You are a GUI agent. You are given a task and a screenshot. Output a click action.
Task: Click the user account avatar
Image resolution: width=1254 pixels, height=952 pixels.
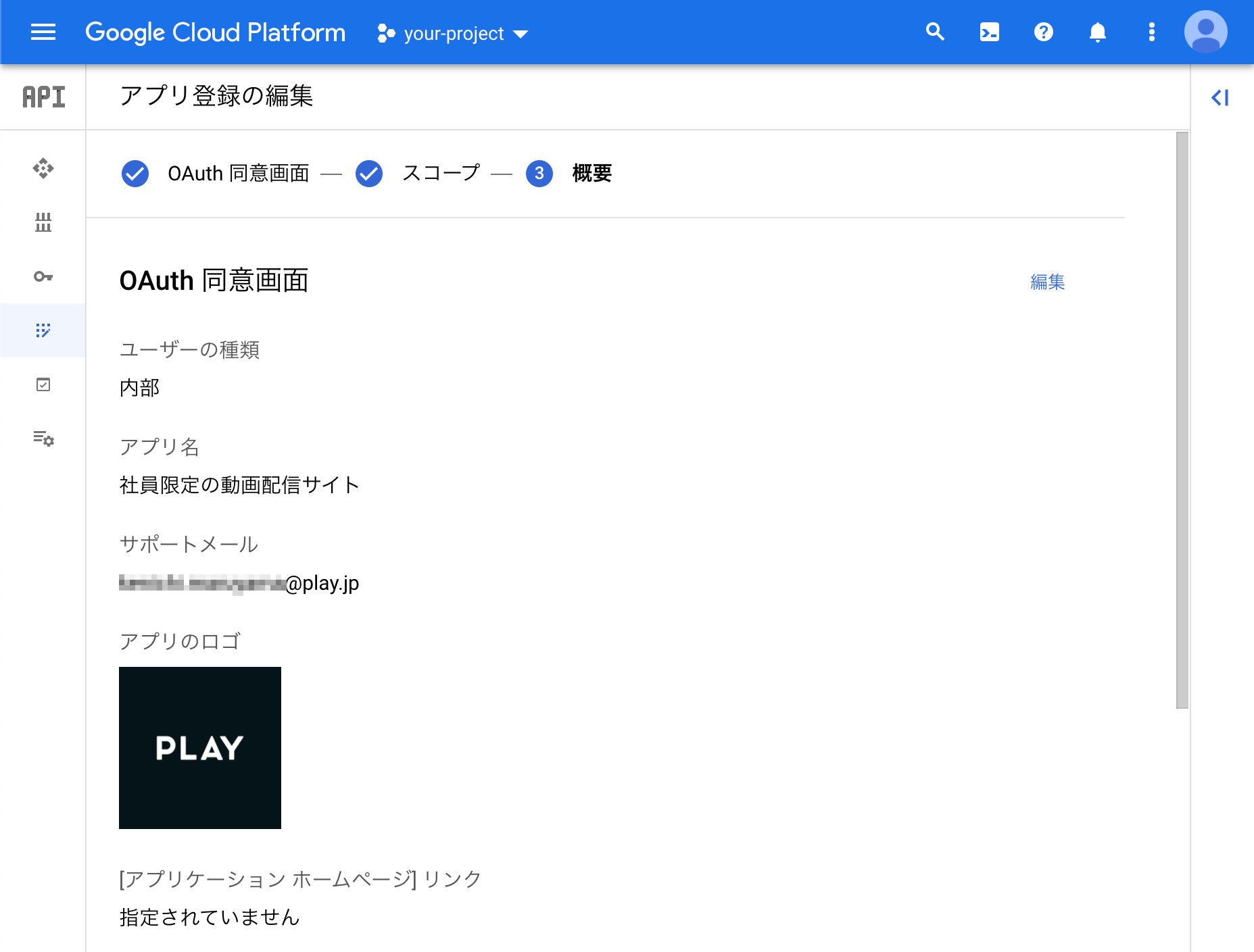(x=1206, y=32)
